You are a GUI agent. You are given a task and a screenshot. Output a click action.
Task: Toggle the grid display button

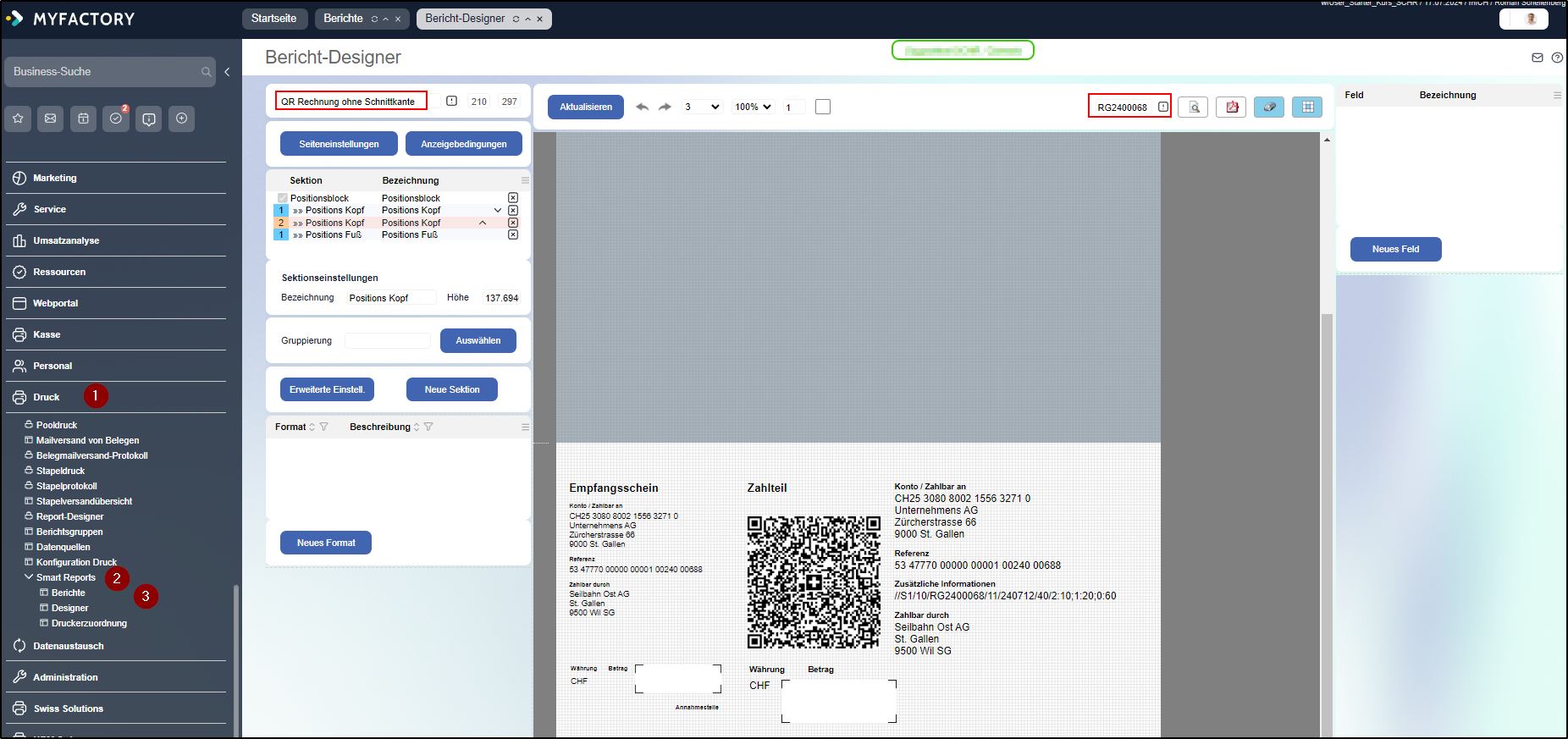1307,107
